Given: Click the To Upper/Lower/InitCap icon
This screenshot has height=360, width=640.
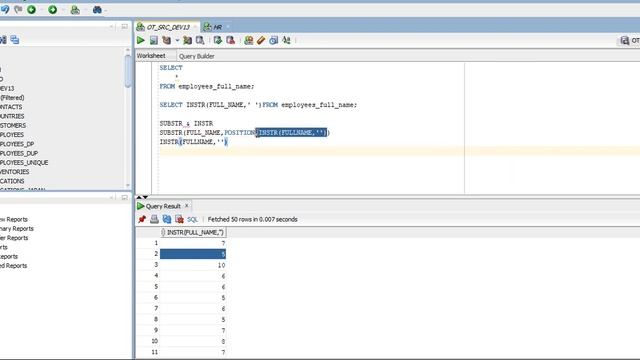Looking at the screenshot, I should pos(286,40).
